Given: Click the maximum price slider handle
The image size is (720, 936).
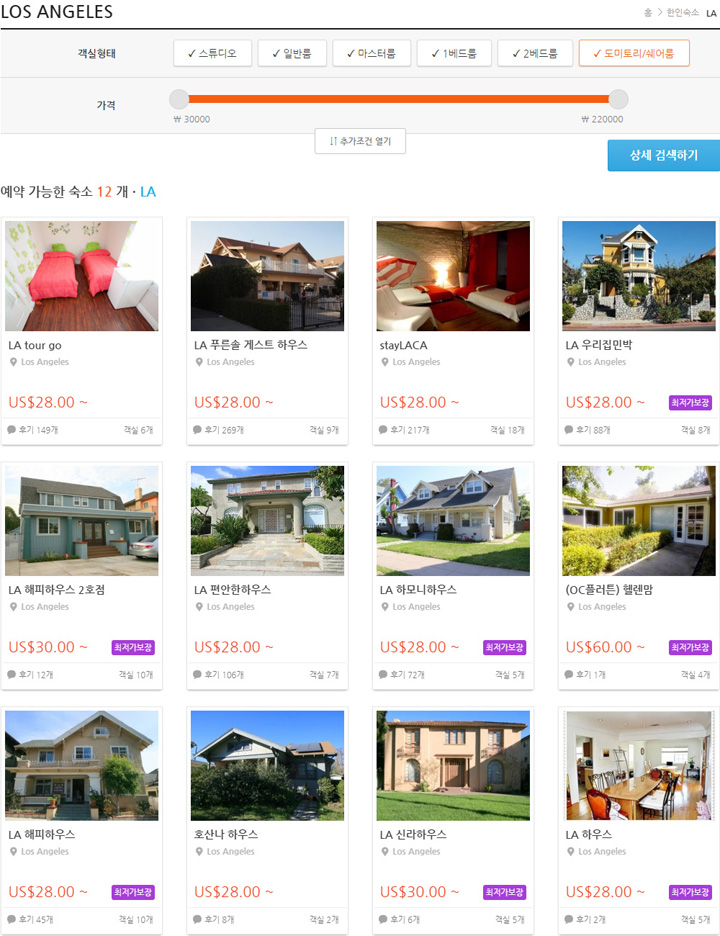Looking at the screenshot, I should (618, 99).
